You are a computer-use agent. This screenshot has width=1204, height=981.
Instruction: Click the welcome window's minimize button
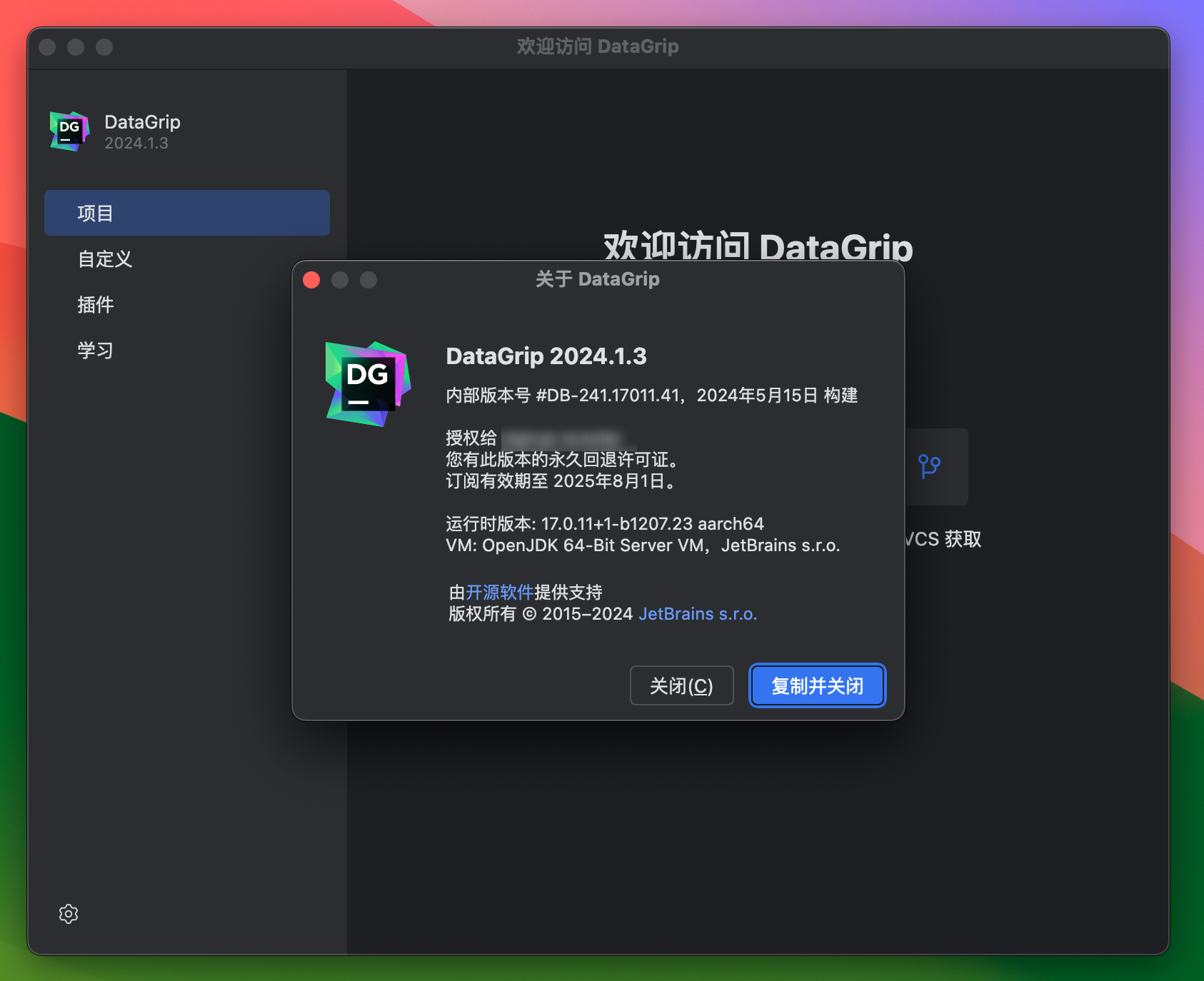point(76,47)
